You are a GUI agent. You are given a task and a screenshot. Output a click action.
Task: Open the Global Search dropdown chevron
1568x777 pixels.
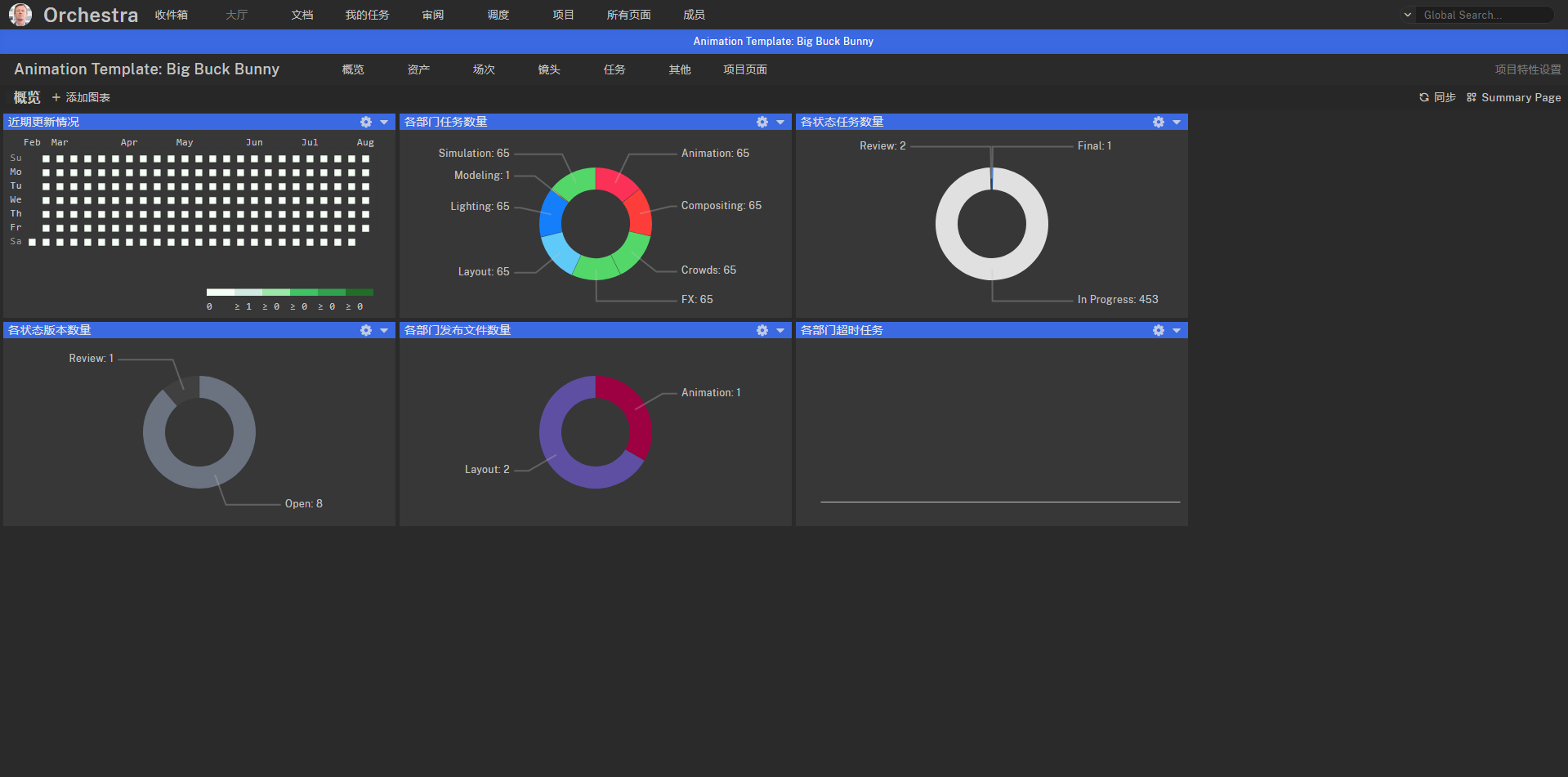(x=1408, y=15)
